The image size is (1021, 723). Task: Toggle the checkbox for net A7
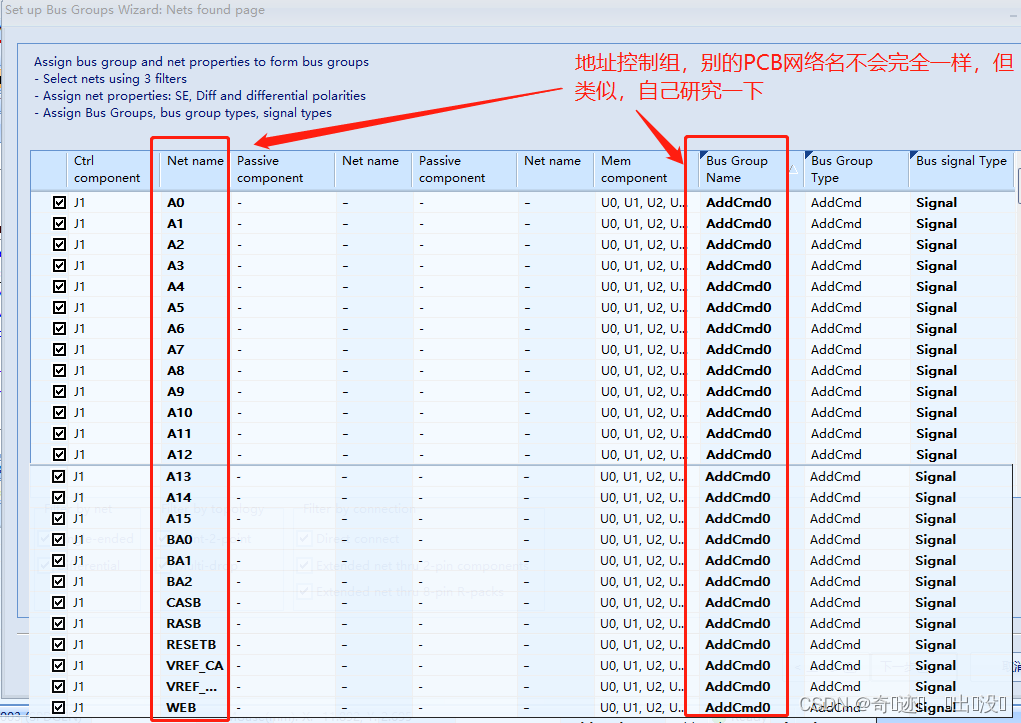[x=59, y=350]
